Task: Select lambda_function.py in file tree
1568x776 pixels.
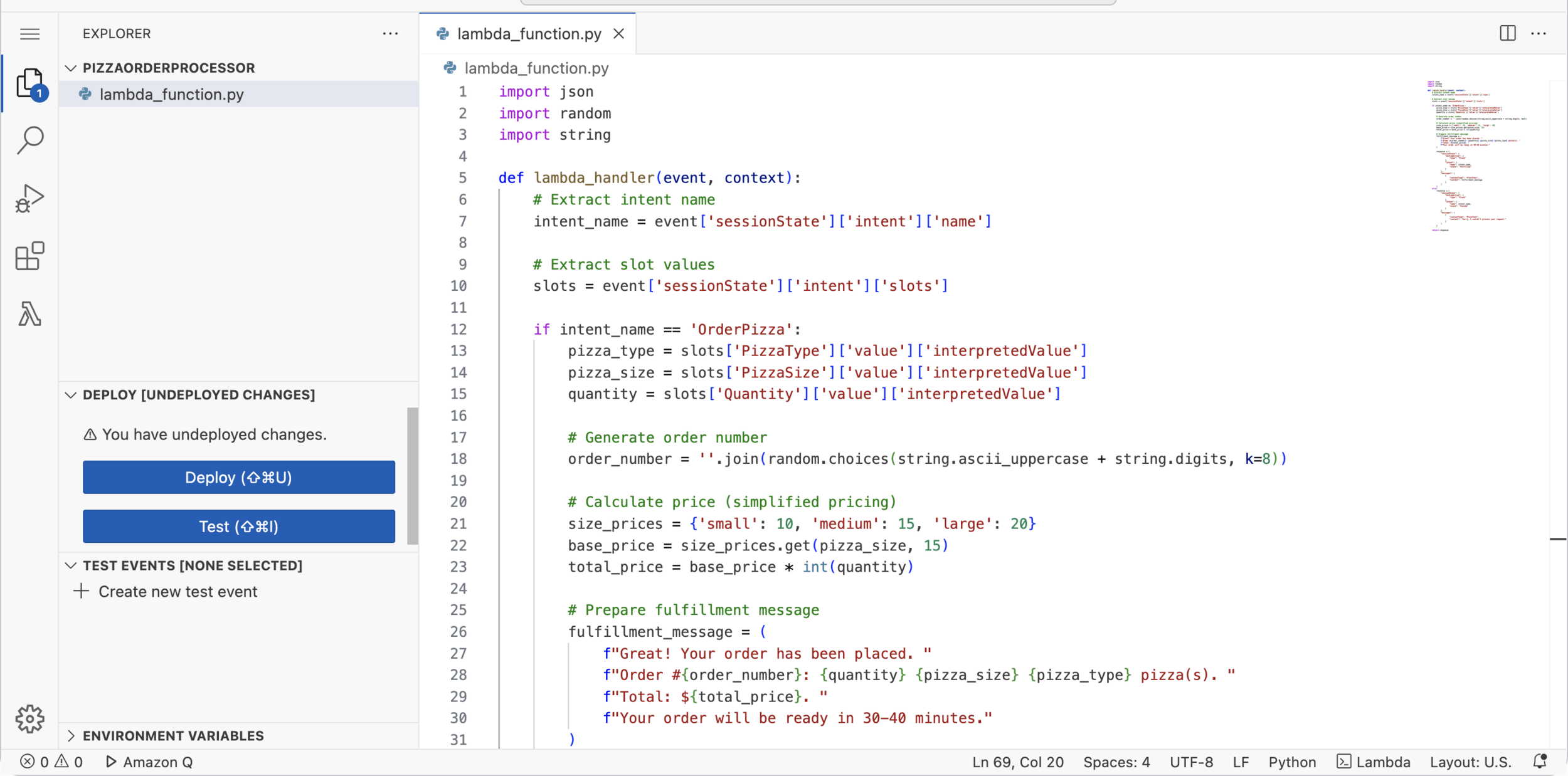Action: click(171, 94)
